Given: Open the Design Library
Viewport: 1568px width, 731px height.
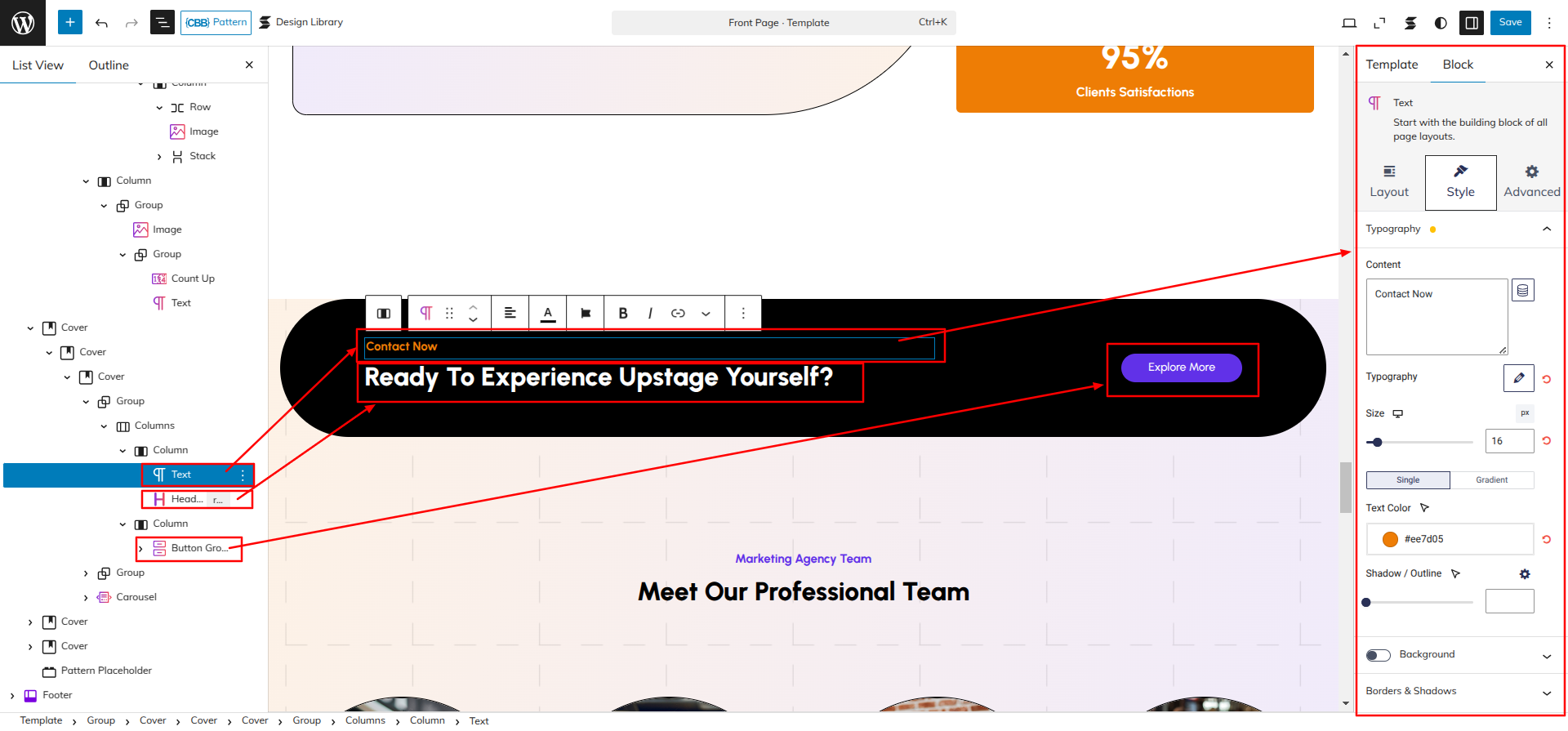Looking at the screenshot, I should 301,23.
